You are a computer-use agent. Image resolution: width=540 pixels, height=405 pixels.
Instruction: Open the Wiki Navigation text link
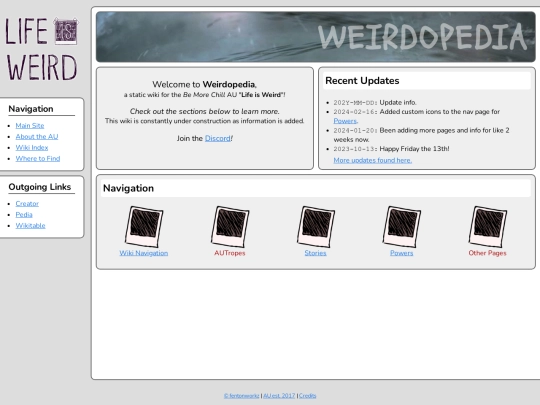[144, 253]
